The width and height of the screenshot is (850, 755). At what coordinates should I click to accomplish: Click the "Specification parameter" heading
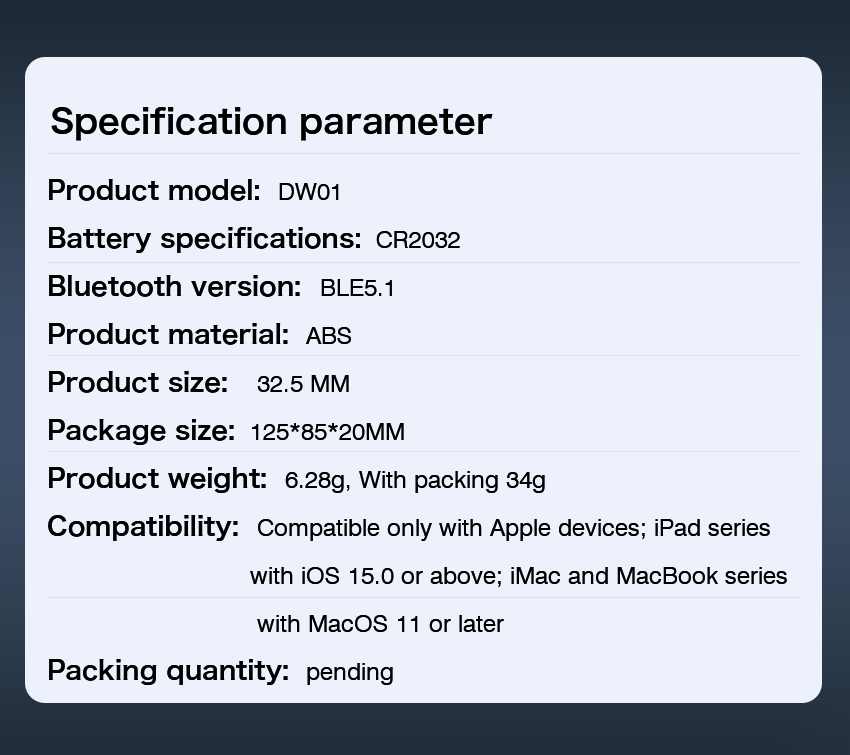[x=271, y=122]
